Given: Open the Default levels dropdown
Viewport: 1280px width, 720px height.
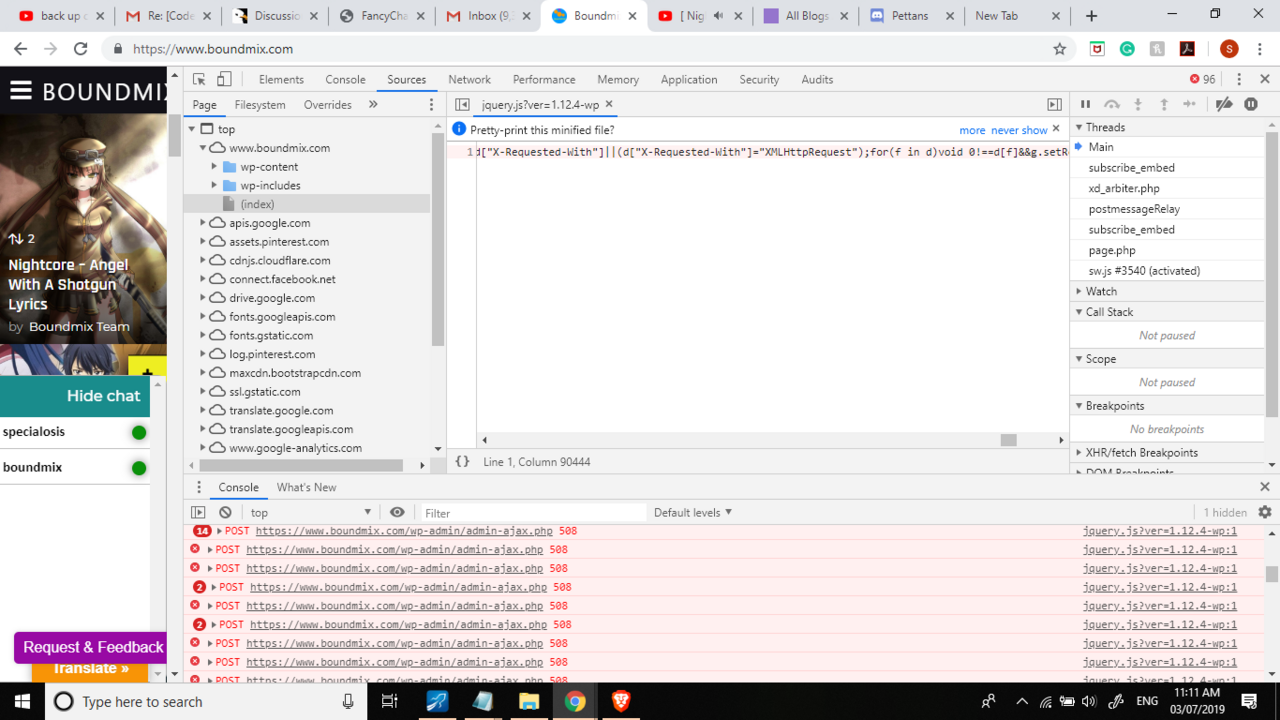Looking at the screenshot, I should point(693,512).
